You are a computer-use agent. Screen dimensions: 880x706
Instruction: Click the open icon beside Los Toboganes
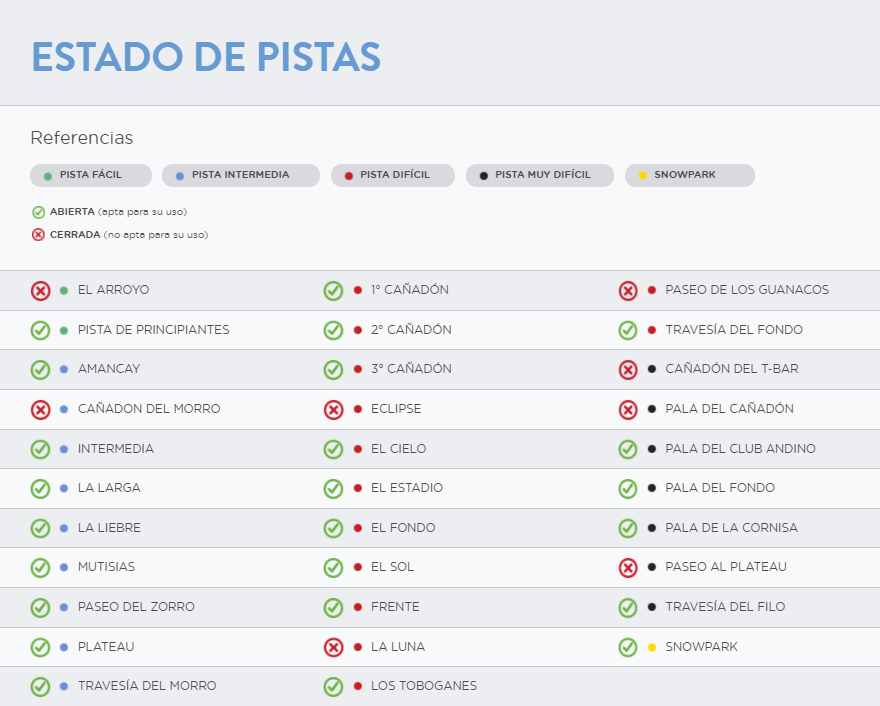(x=333, y=687)
